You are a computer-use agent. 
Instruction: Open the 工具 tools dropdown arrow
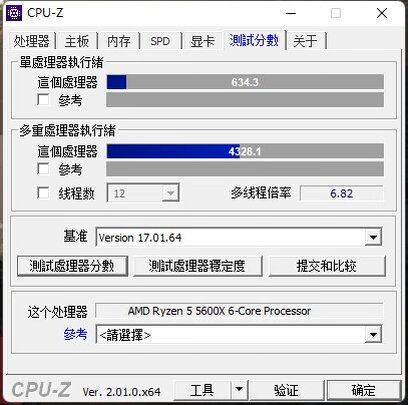tap(239, 389)
